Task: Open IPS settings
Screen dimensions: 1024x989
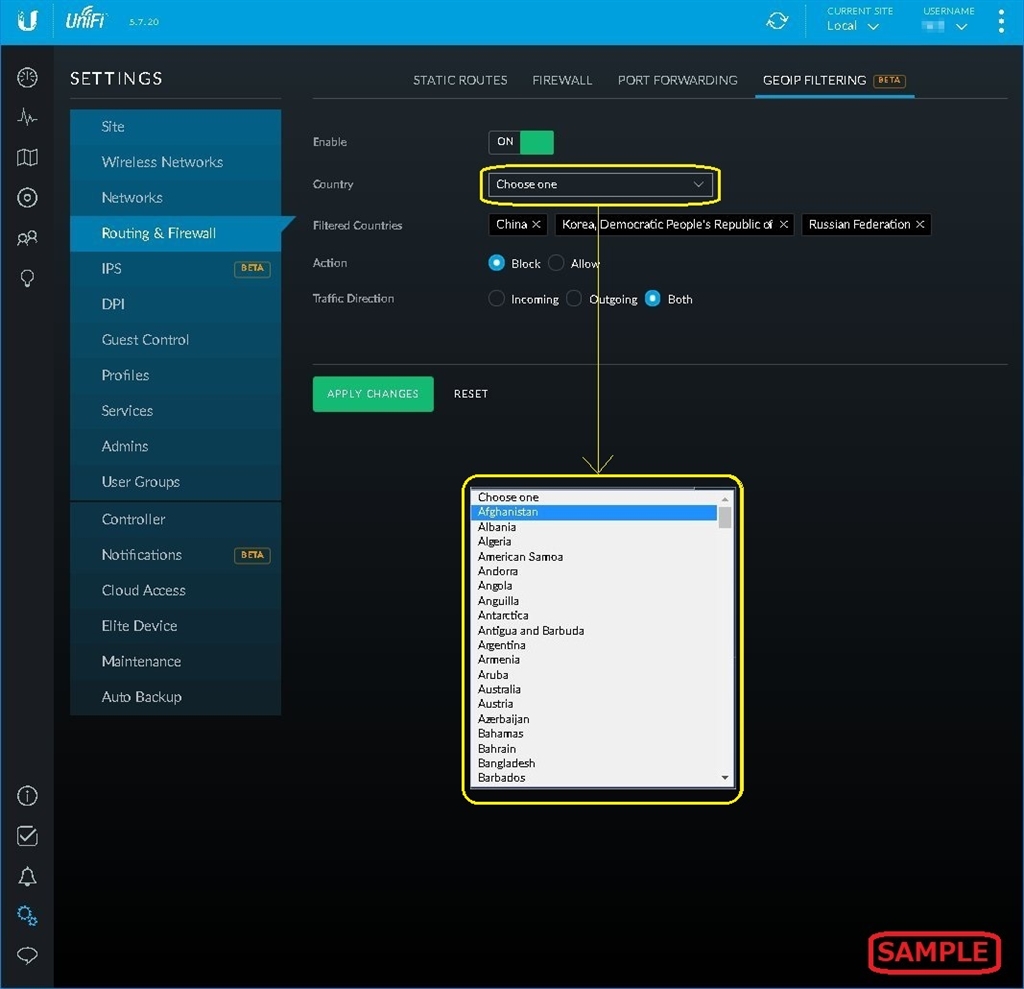Action: tap(175, 268)
